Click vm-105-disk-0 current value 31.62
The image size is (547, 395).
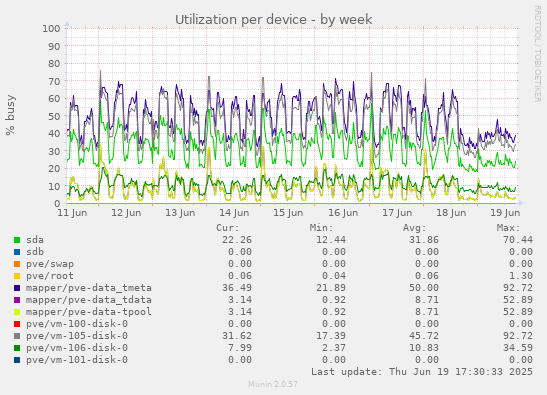click(x=237, y=336)
